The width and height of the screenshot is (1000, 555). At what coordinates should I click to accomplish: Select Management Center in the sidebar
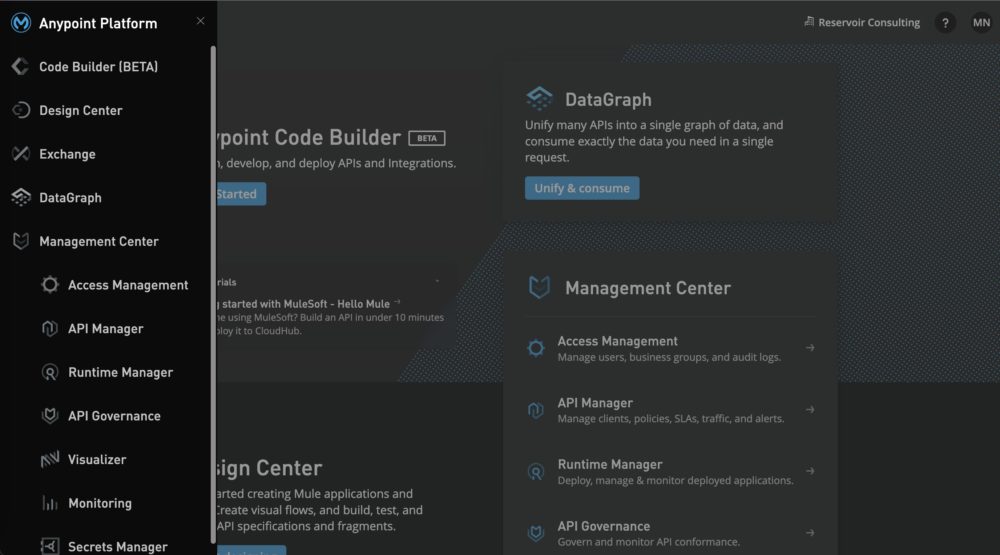pyautogui.click(x=99, y=241)
